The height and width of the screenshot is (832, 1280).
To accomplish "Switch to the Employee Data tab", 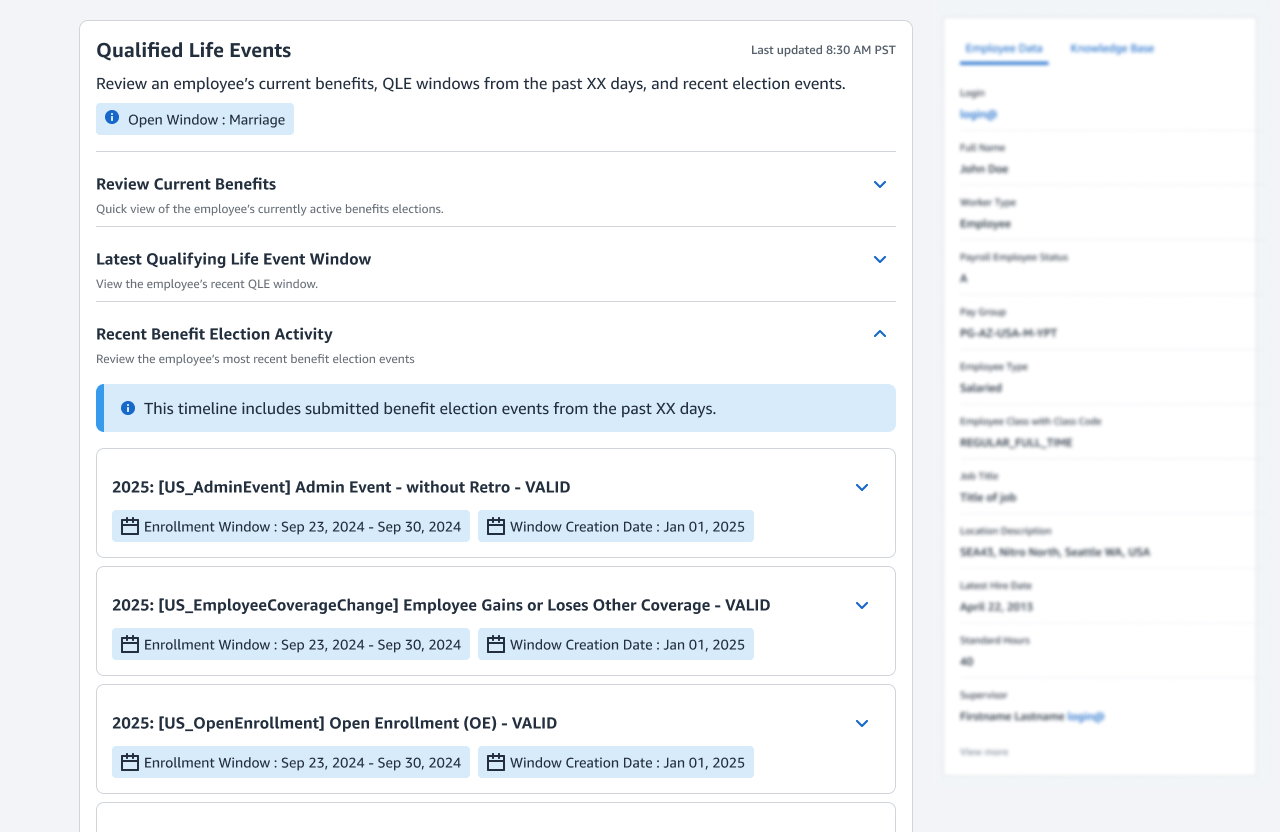I will [1004, 48].
